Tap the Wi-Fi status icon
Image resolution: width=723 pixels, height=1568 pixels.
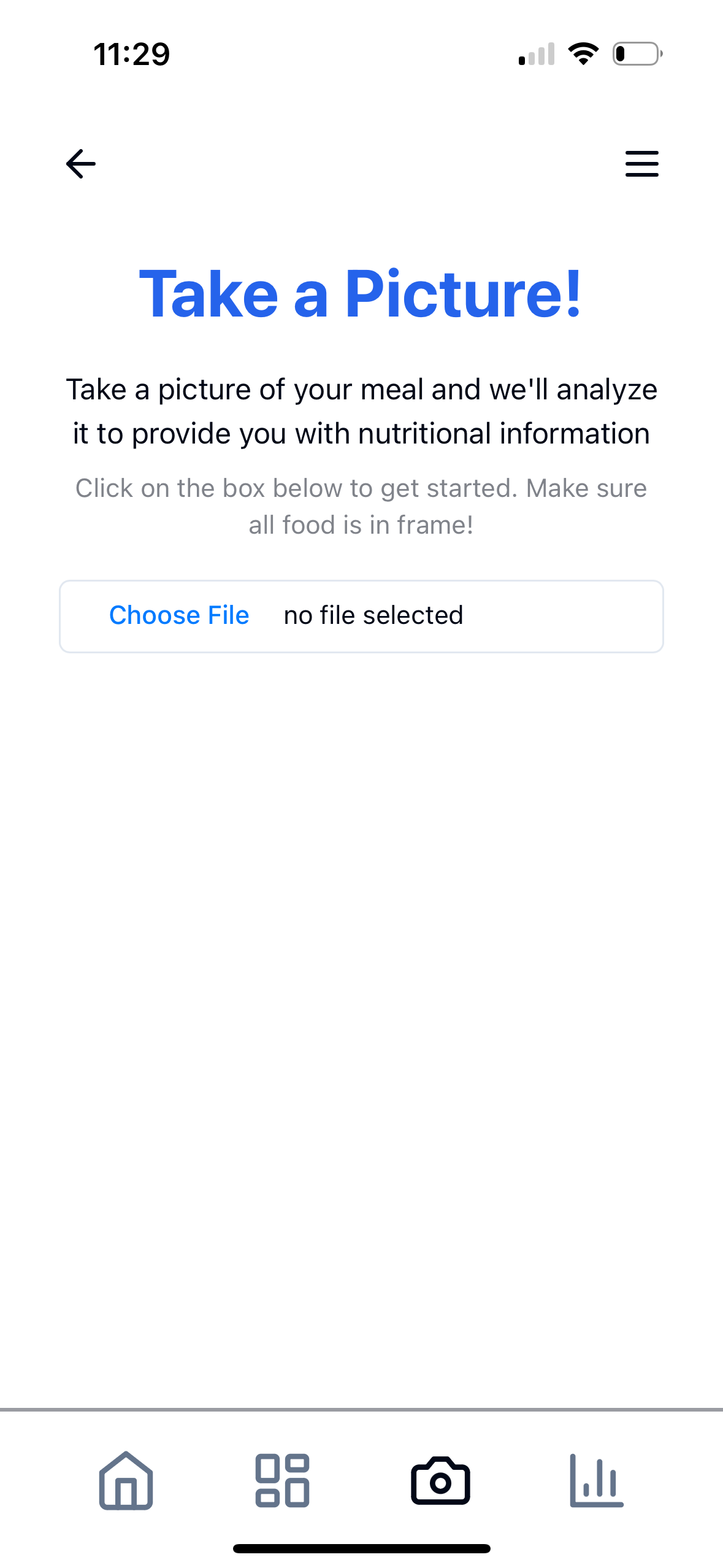583,54
